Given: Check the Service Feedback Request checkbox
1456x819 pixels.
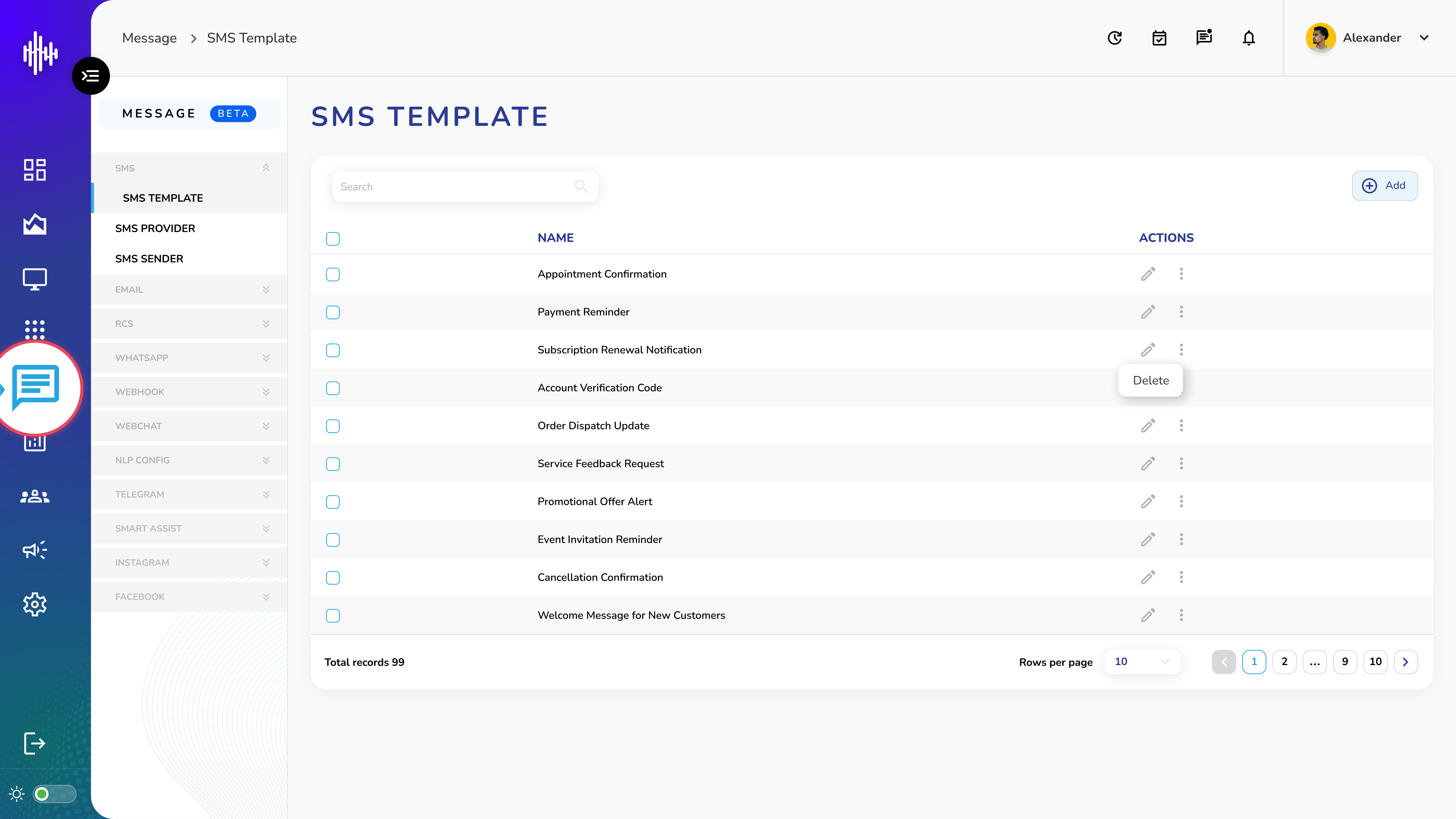Looking at the screenshot, I should (x=333, y=464).
